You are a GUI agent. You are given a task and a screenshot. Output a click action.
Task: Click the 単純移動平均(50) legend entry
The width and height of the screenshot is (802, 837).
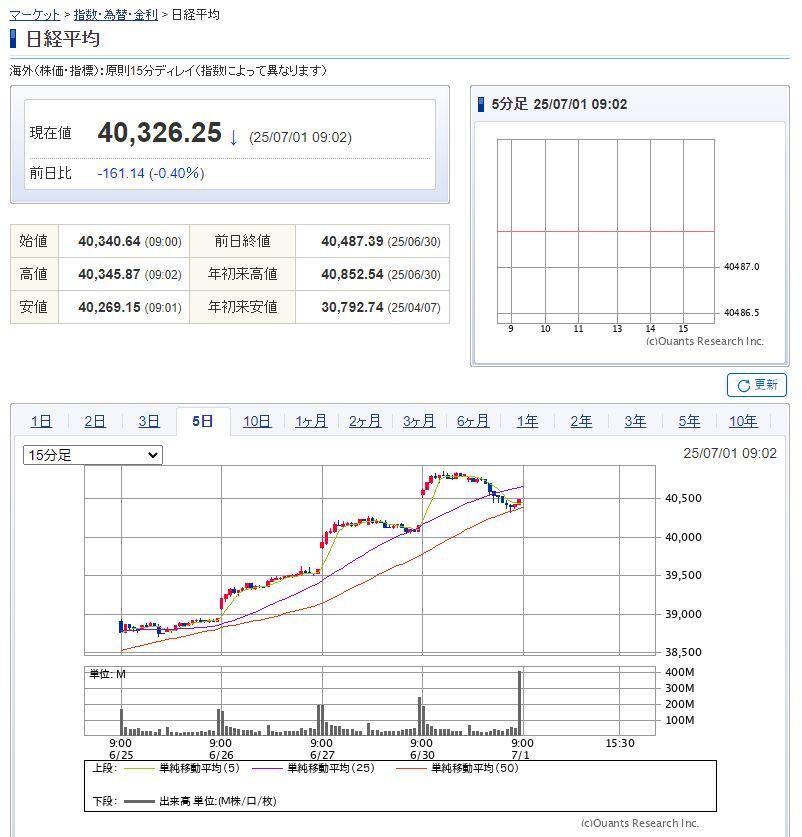[457, 768]
